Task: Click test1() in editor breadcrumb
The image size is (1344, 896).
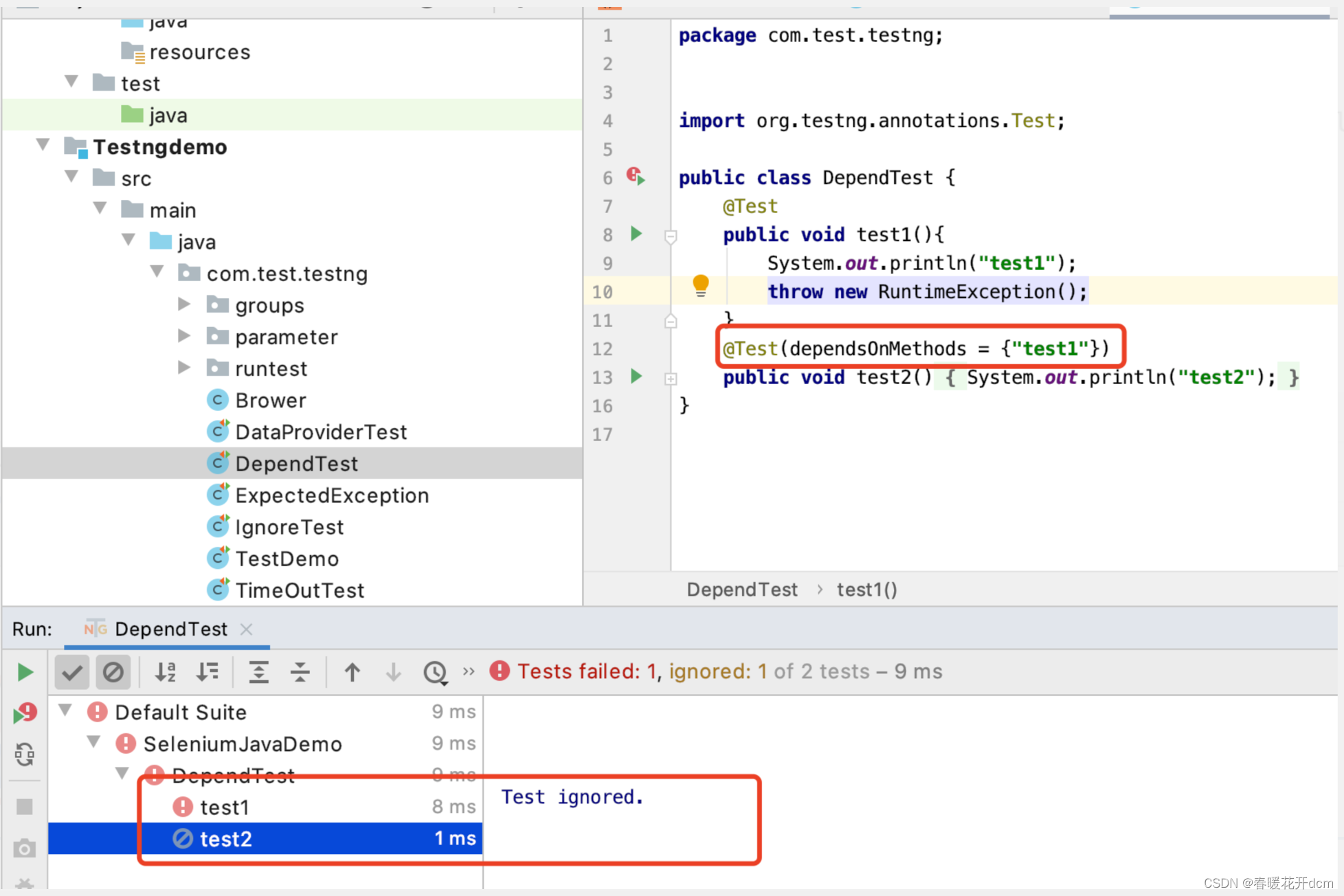Action: [x=866, y=590]
